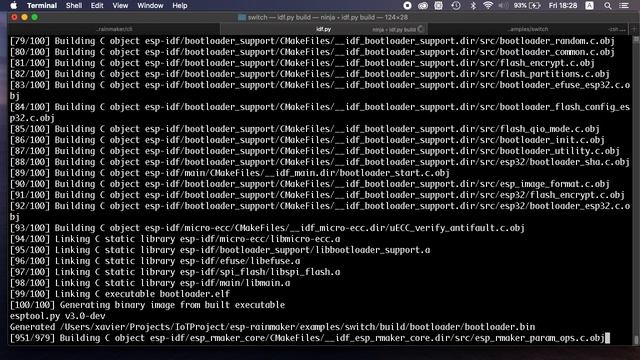Click the '[98/100]' libmain.a line

tap(150, 283)
